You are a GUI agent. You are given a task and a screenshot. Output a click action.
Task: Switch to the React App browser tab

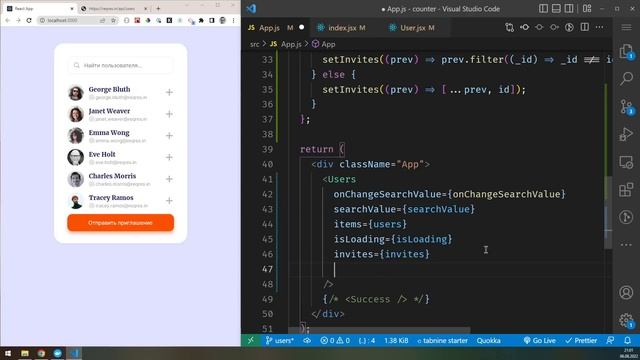coord(40,8)
